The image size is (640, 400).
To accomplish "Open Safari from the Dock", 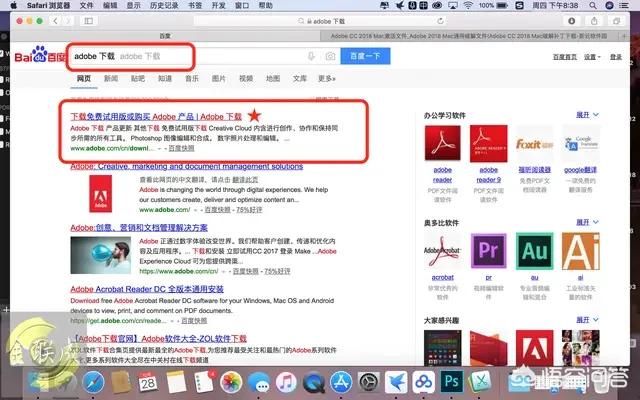I will tap(93, 383).
